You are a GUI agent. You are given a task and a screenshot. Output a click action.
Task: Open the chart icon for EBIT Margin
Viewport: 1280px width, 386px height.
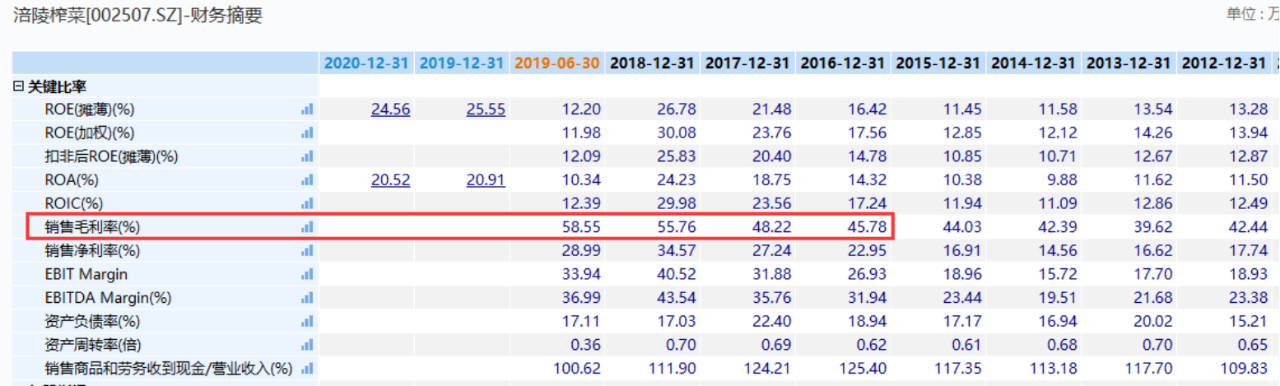307,274
